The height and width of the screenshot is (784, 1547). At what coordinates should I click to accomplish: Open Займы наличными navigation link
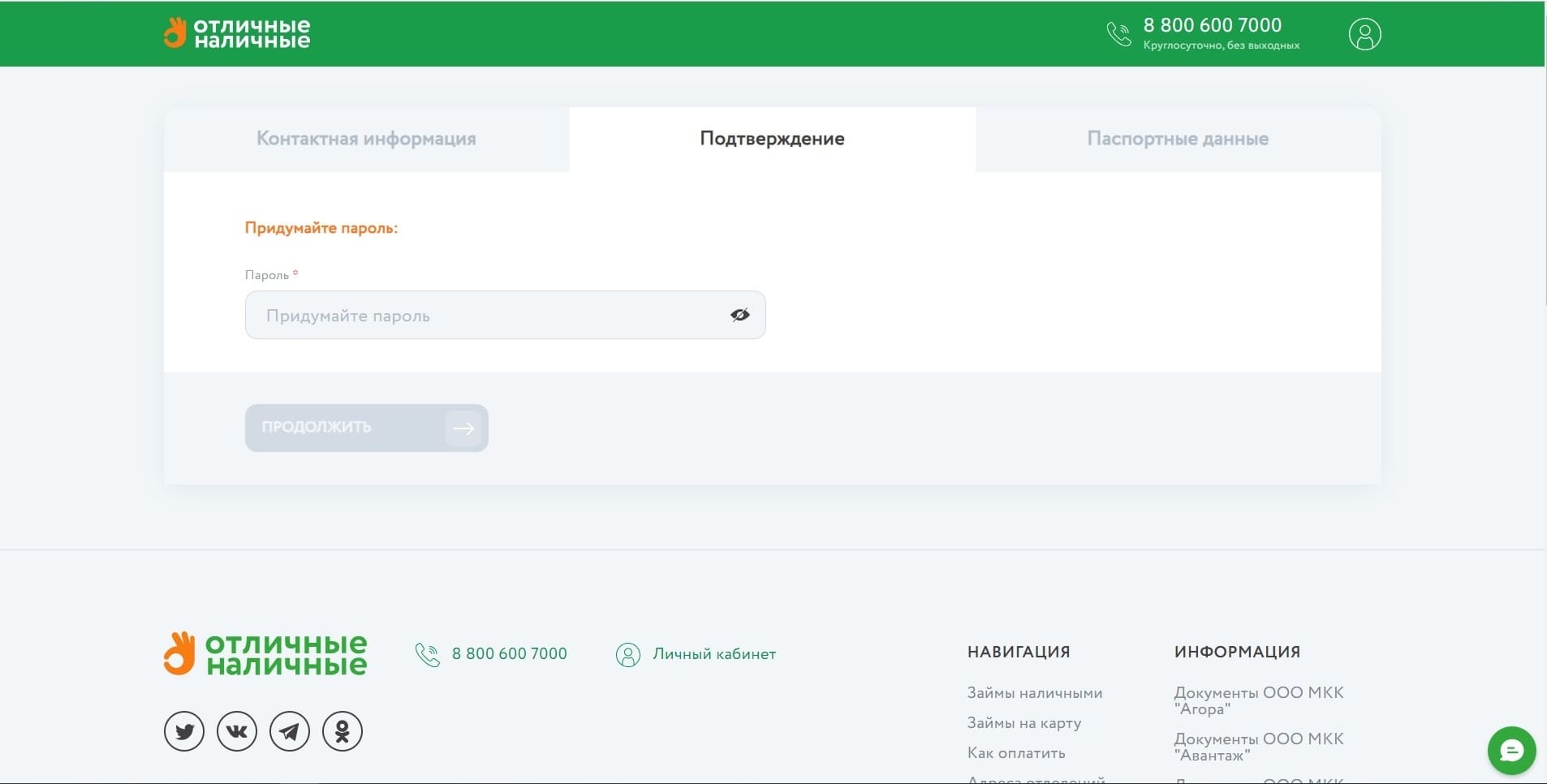pyautogui.click(x=1034, y=693)
